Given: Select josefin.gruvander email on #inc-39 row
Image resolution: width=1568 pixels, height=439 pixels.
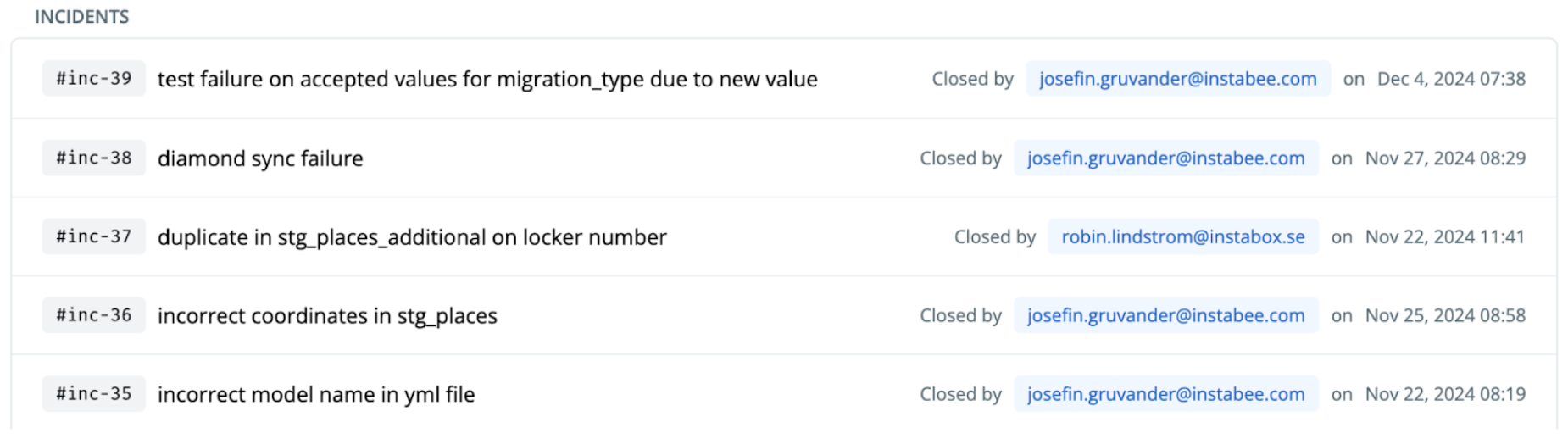Looking at the screenshot, I should (x=1178, y=79).
